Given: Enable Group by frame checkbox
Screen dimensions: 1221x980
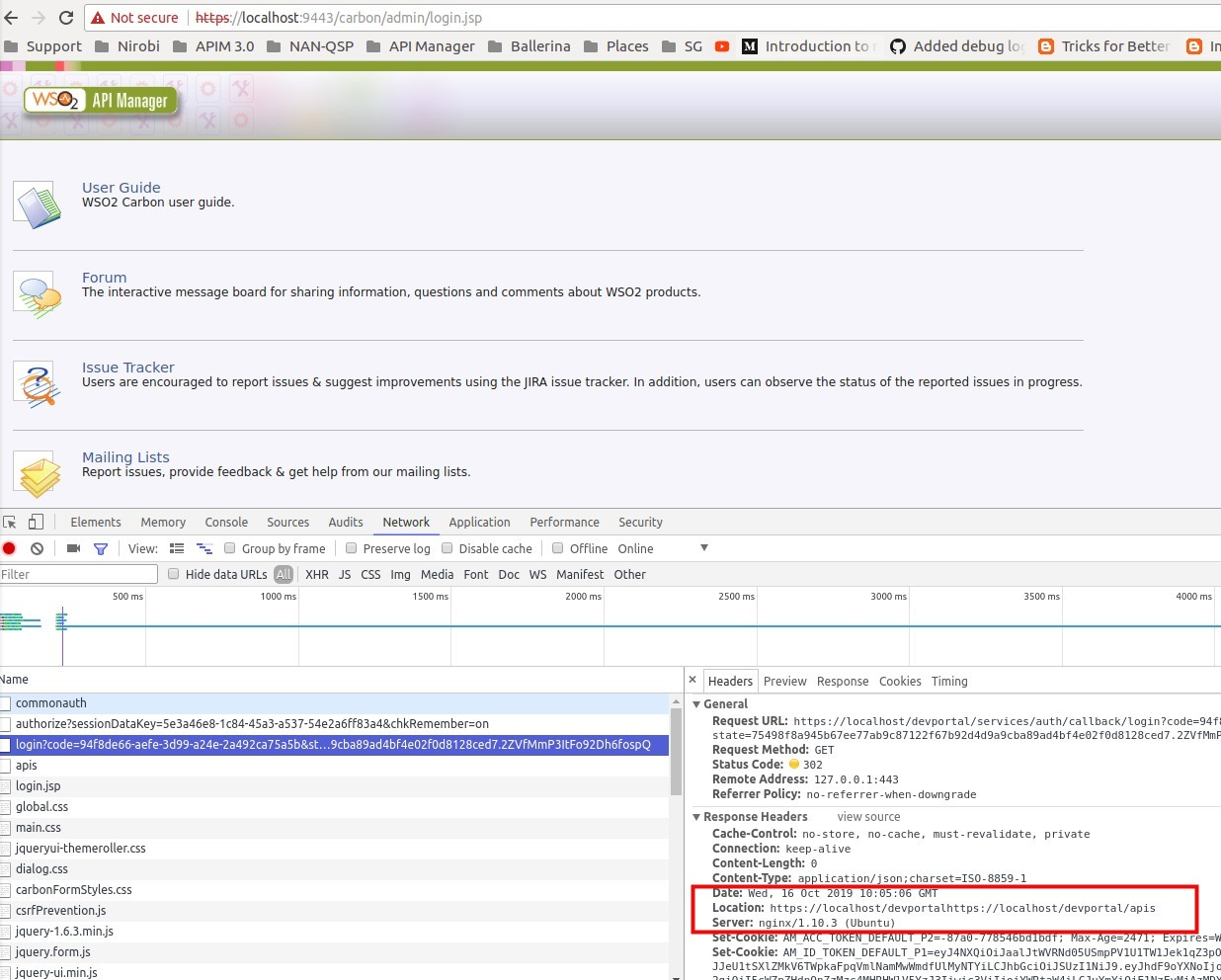Looking at the screenshot, I should tap(230, 548).
